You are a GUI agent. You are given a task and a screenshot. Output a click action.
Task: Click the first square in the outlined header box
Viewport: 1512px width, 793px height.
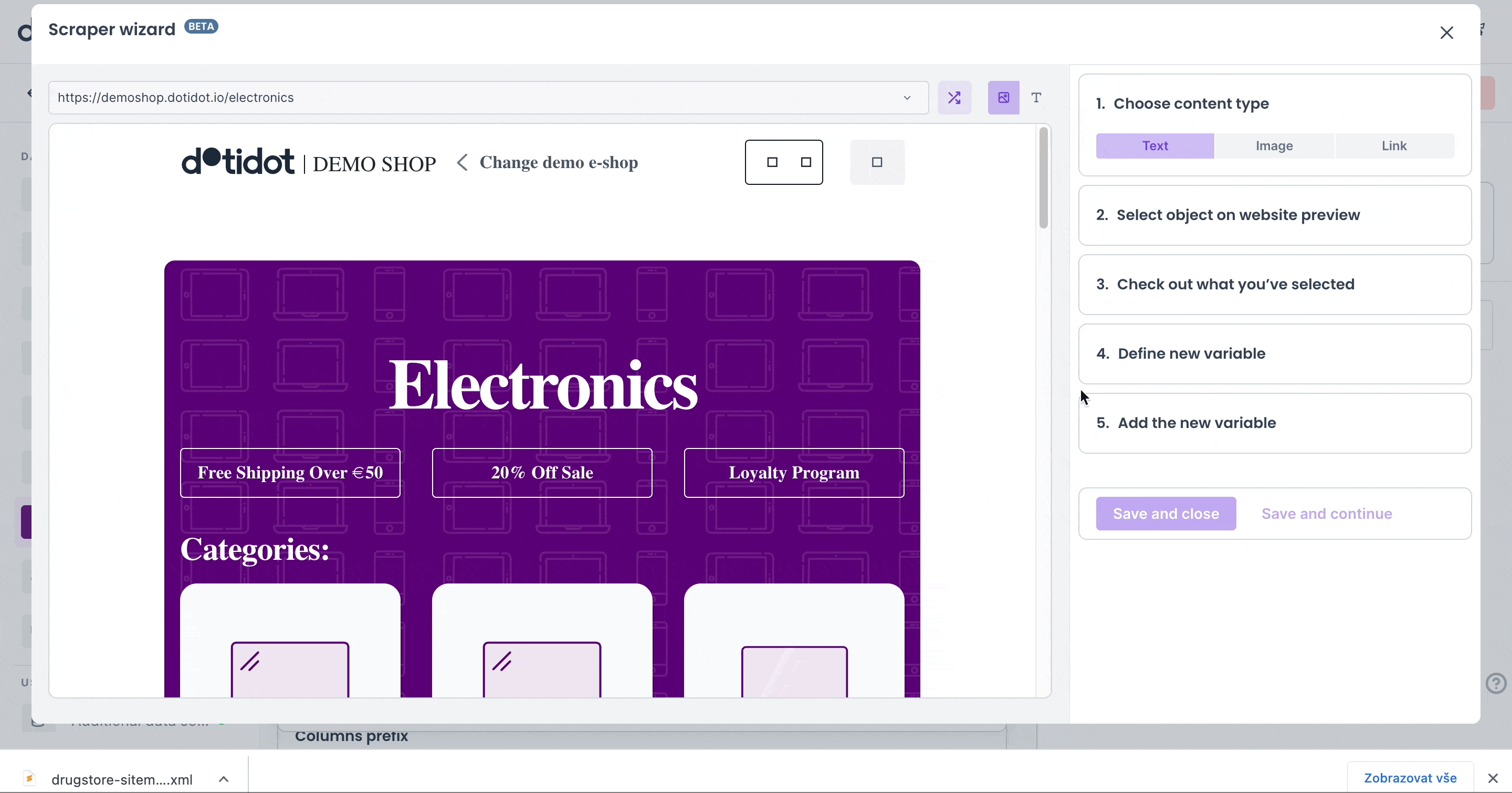point(772,163)
